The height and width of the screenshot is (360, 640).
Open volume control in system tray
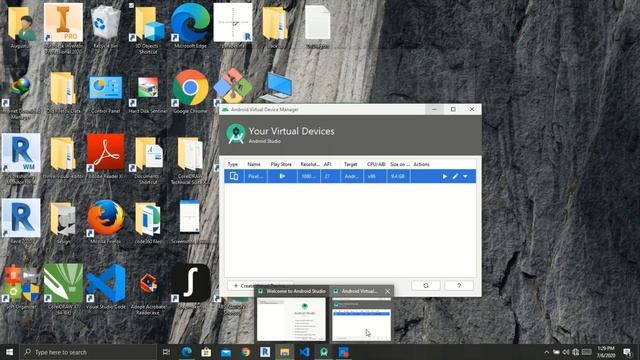566,352
